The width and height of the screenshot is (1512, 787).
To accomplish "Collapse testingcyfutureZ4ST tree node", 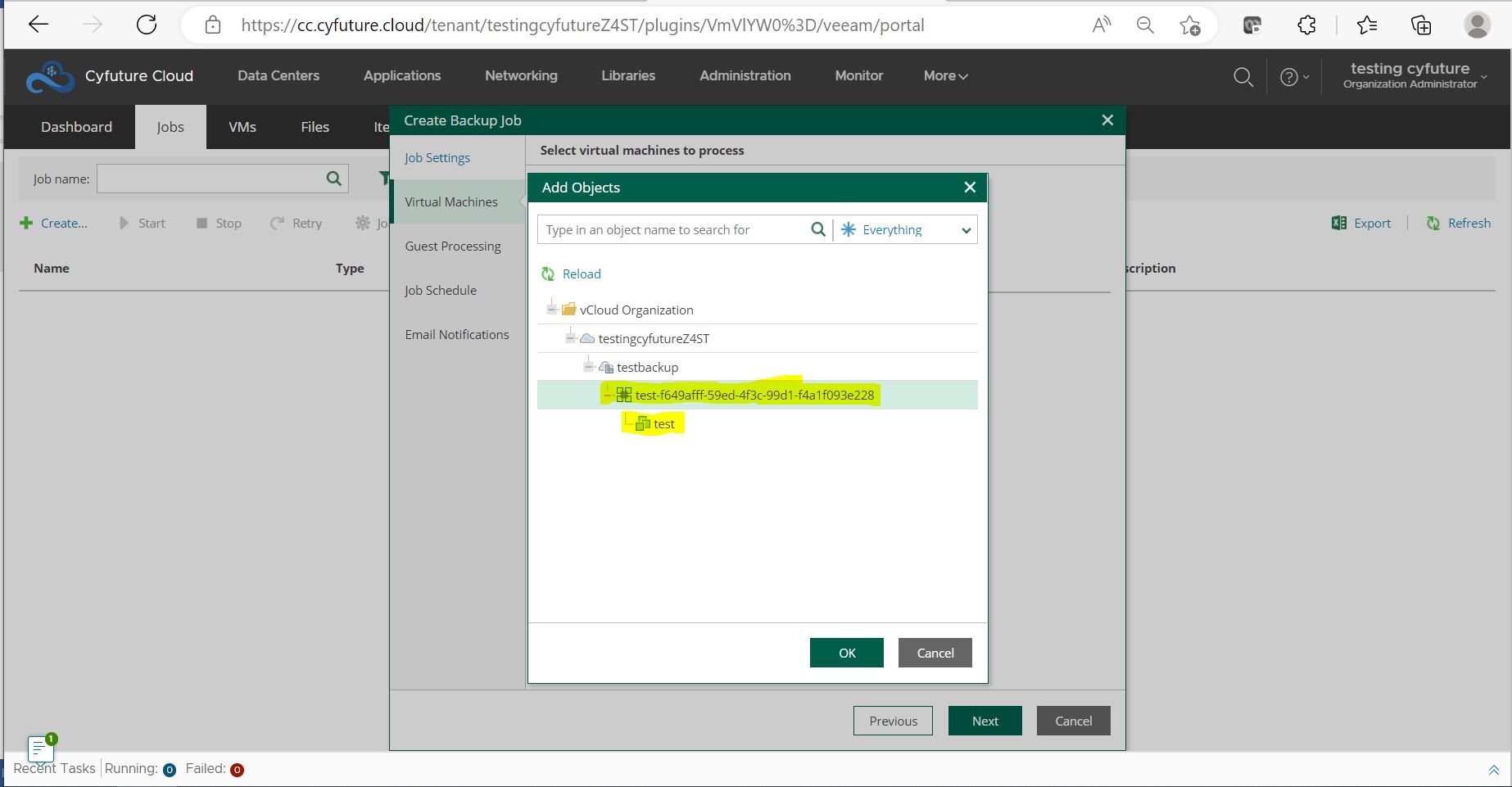I will click(x=570, y=337).
